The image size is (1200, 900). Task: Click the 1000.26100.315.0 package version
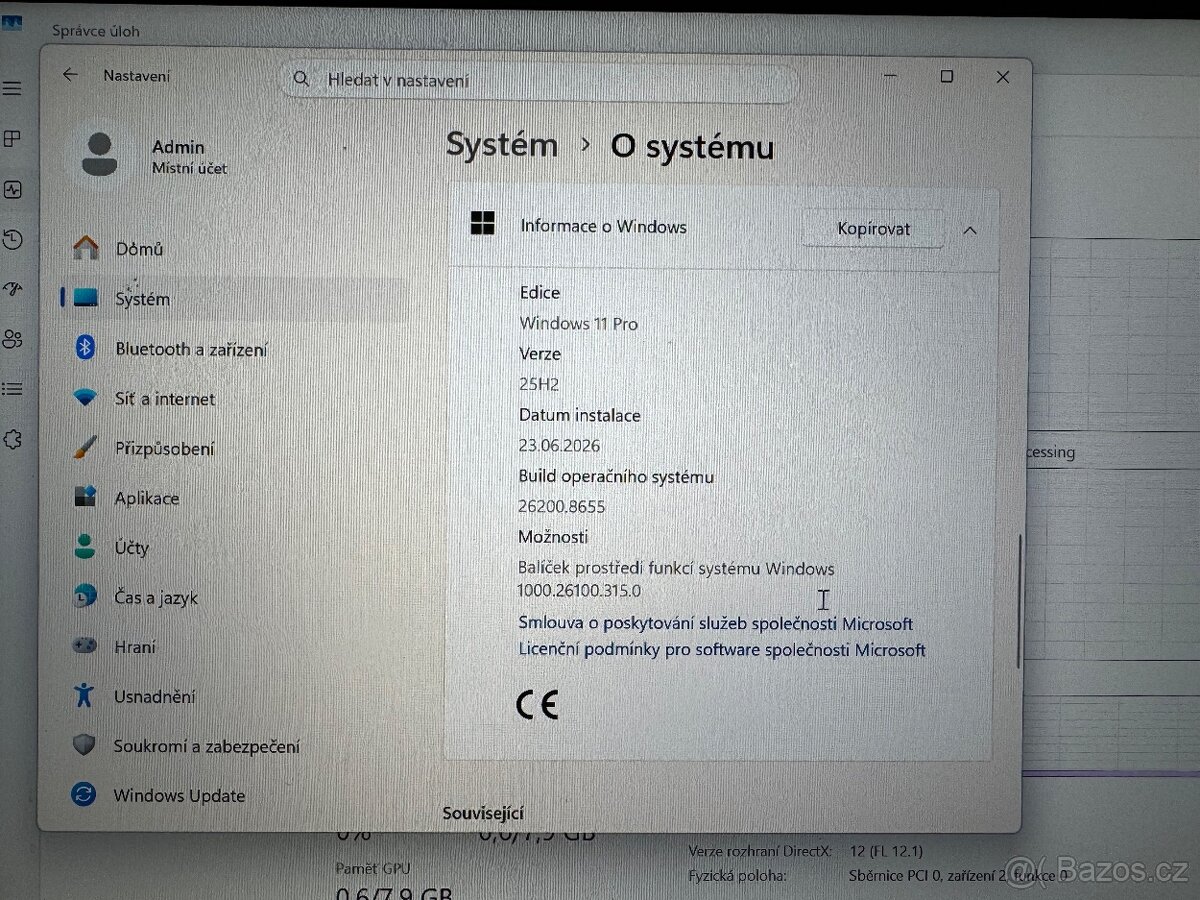579,591
